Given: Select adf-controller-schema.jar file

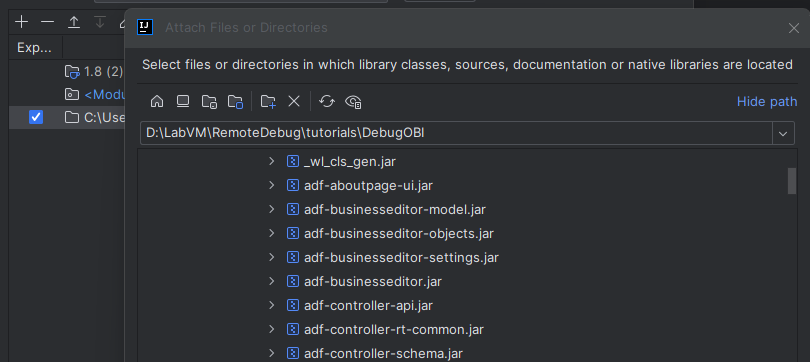Looking at the screenshot, I should [383, 353].
